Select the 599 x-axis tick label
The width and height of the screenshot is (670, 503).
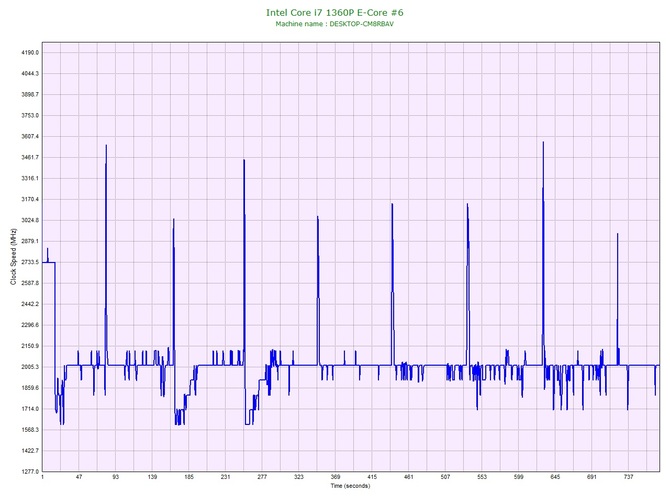click(519, 477)
